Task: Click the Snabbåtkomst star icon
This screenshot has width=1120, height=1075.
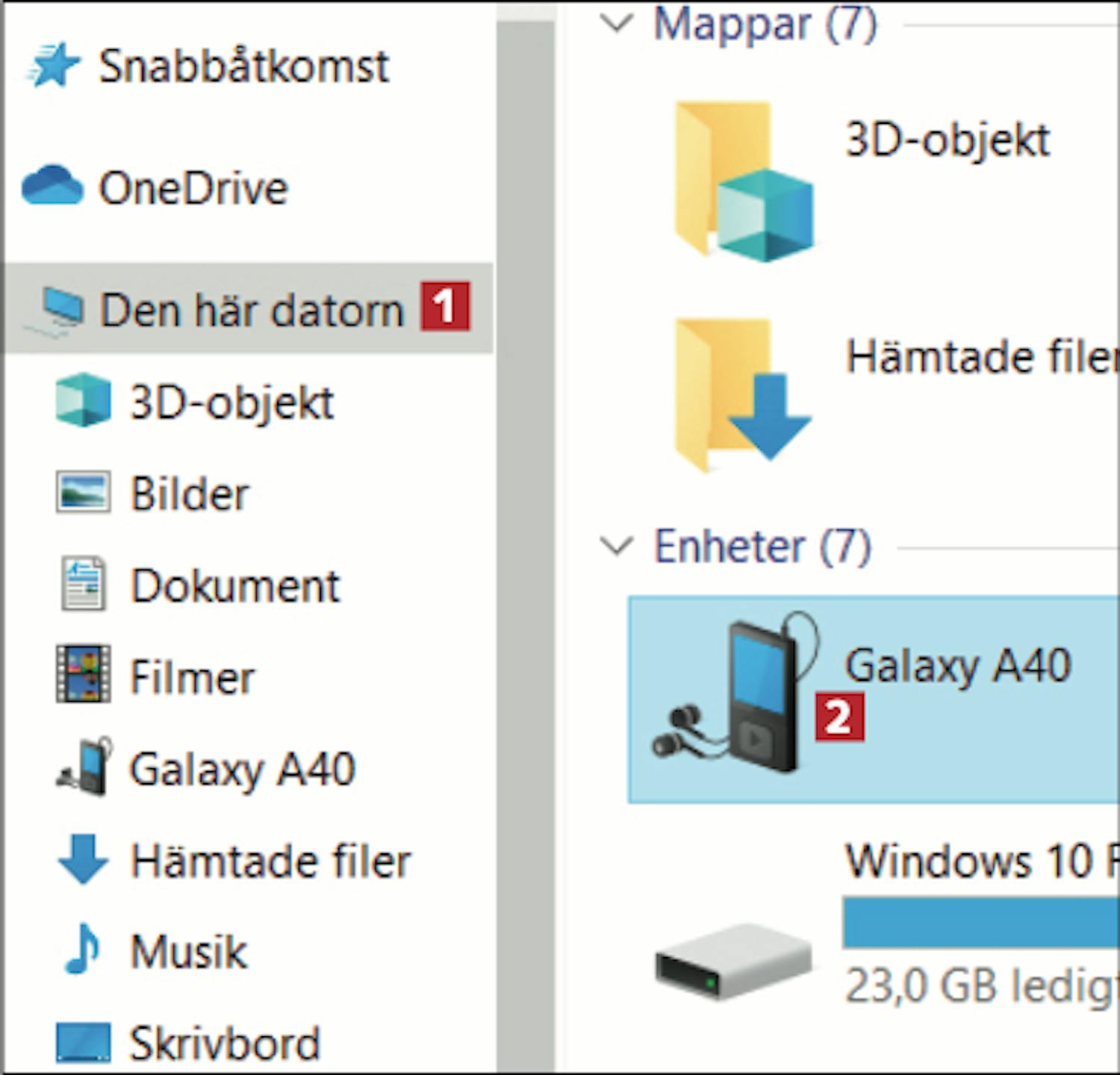Action: coord(53,66)
